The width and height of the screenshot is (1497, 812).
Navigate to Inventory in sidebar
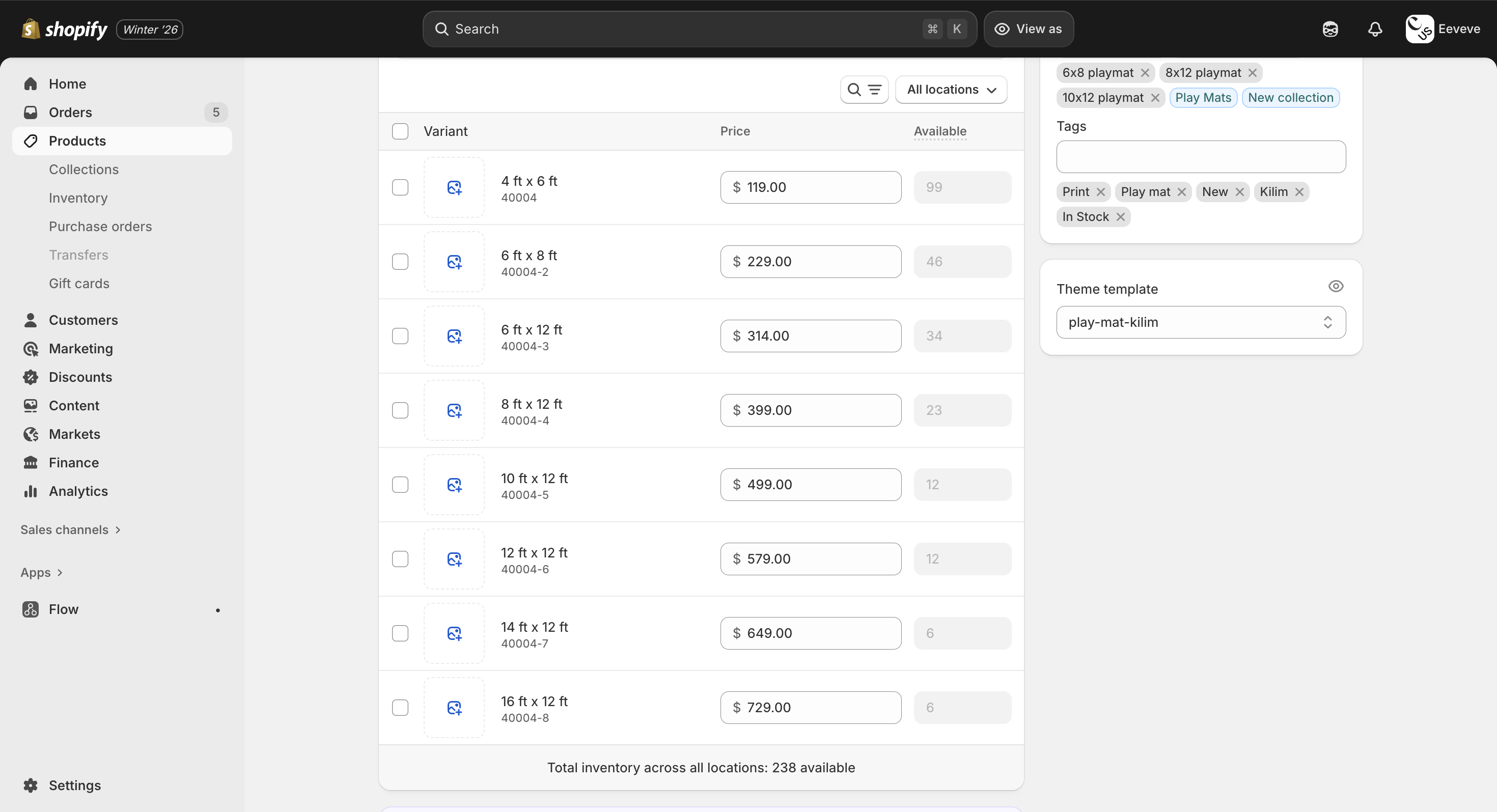tap(78, 198)
